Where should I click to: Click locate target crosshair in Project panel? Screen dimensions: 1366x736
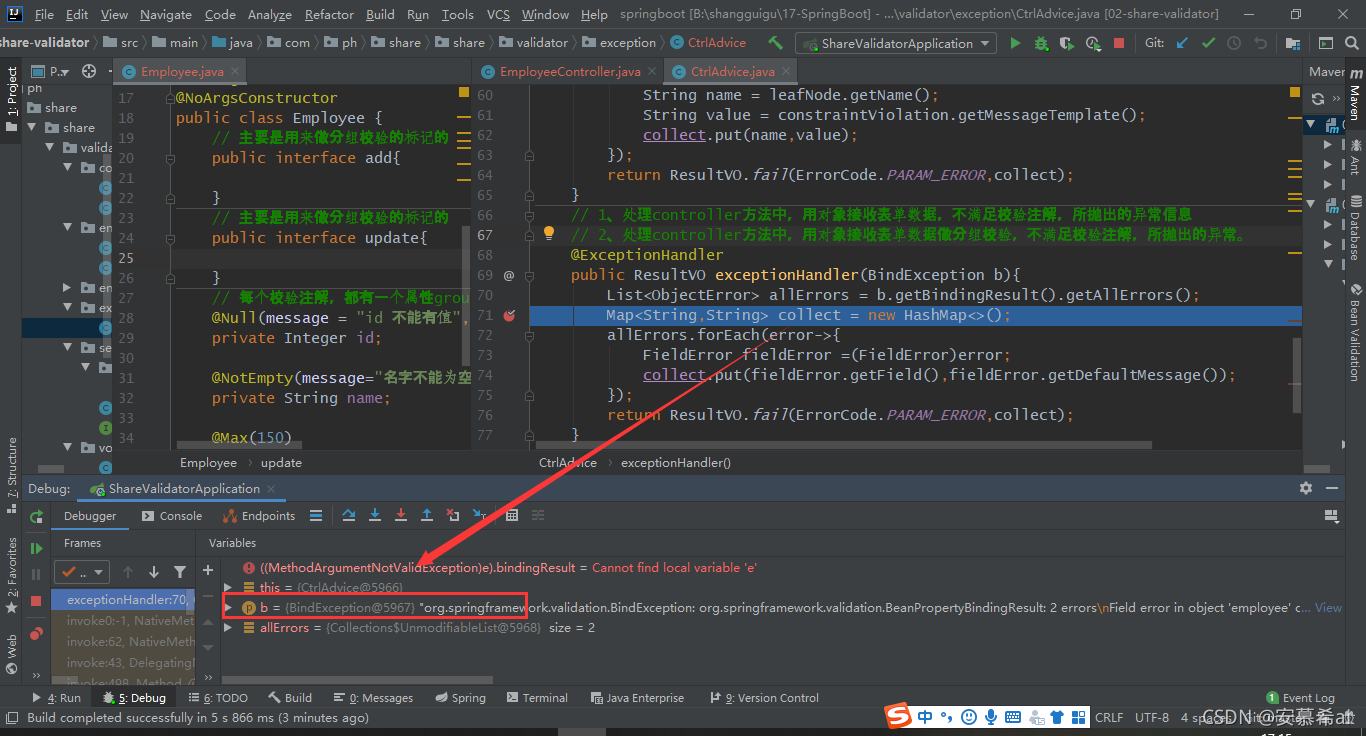point(89,71)
